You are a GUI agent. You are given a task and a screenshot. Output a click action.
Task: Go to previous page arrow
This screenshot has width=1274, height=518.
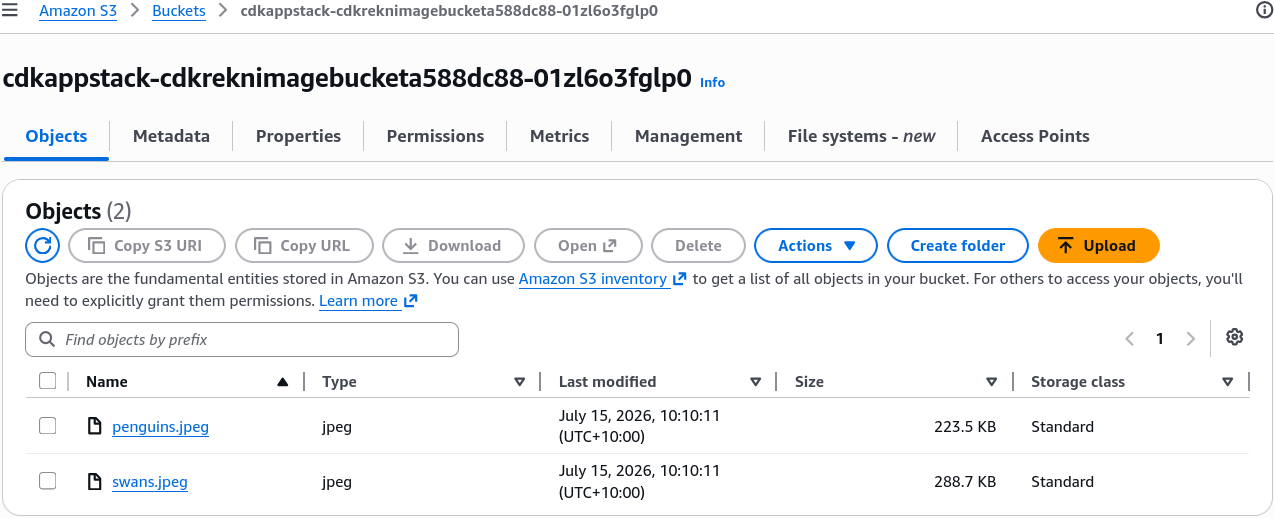click(x=1130, y=339)
